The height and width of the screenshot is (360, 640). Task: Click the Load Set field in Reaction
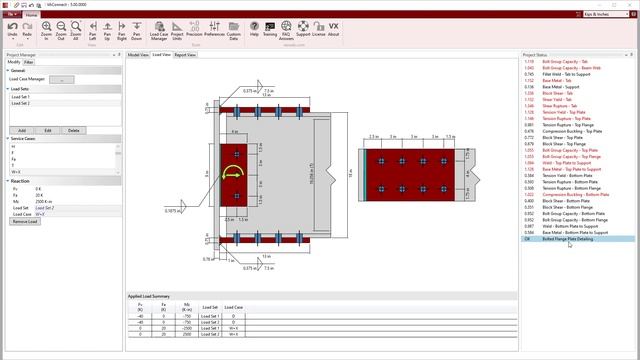[x=78, y=208]
